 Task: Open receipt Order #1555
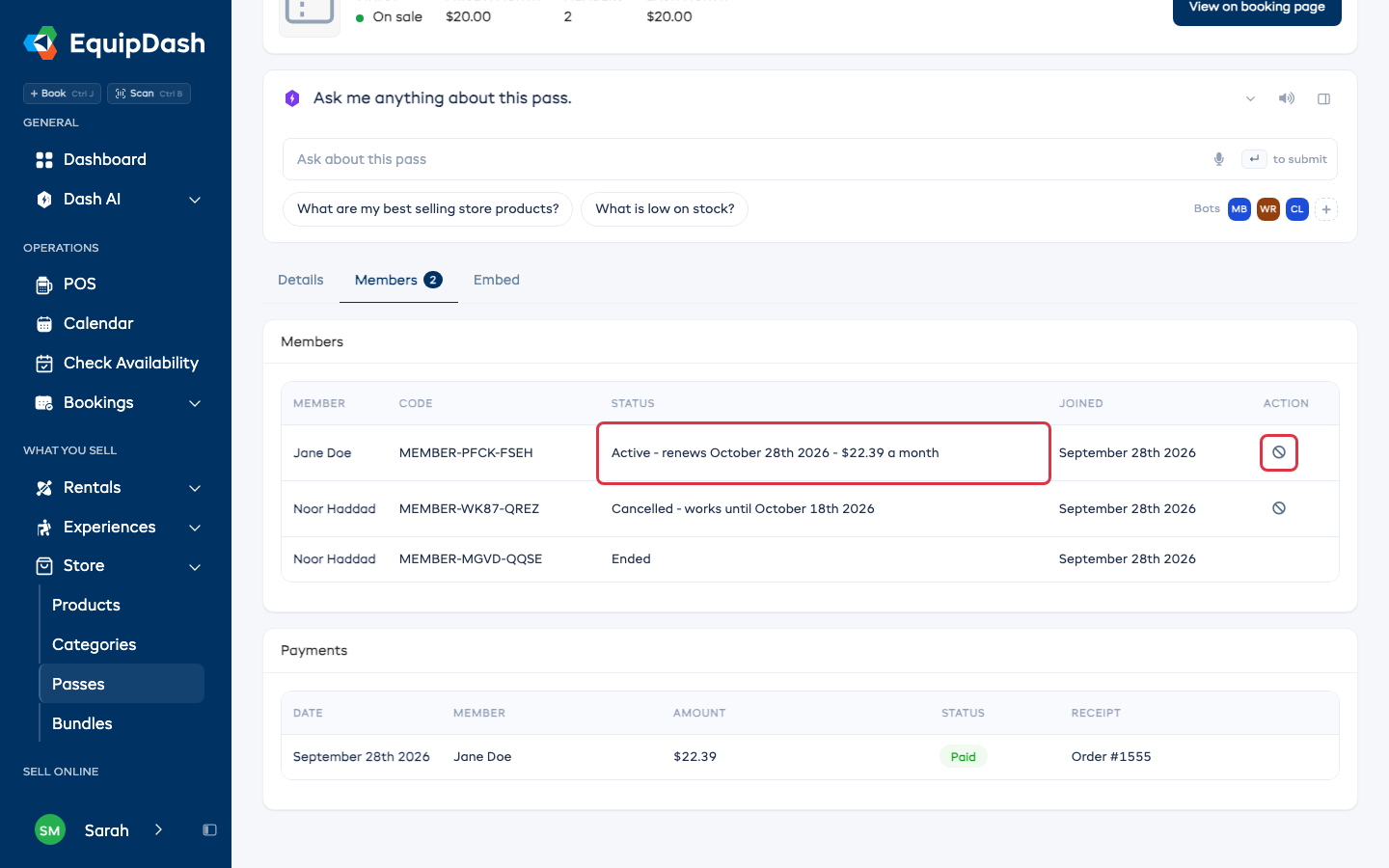point(1111,757)
